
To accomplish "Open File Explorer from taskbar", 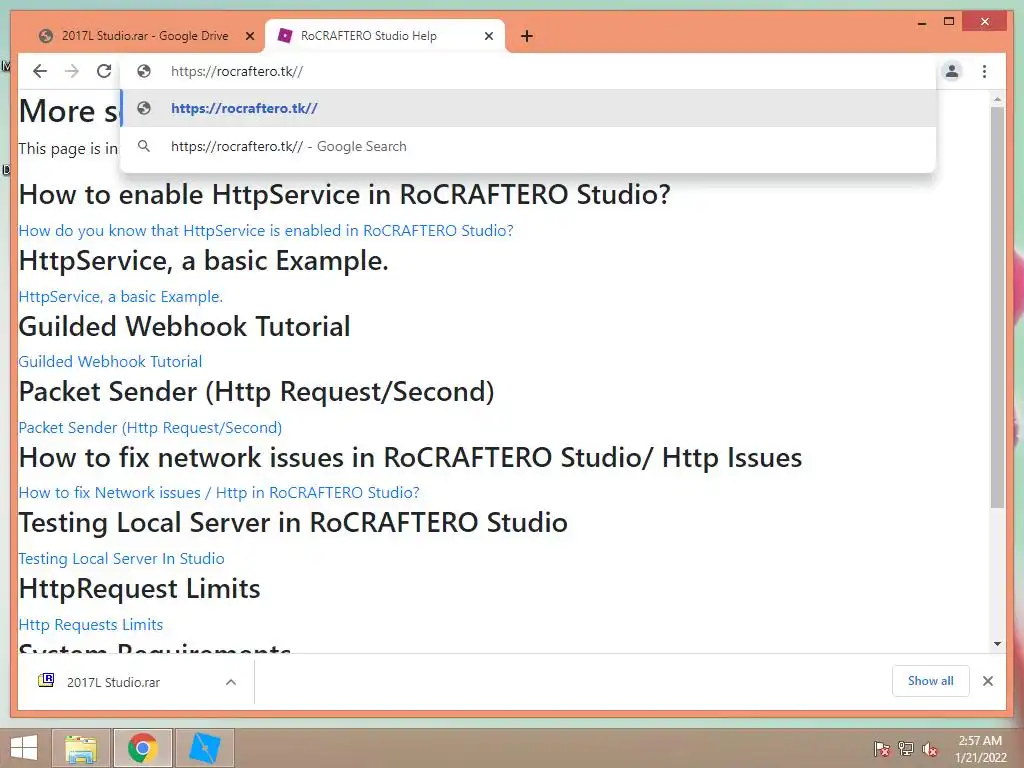I will coord(81,748).
